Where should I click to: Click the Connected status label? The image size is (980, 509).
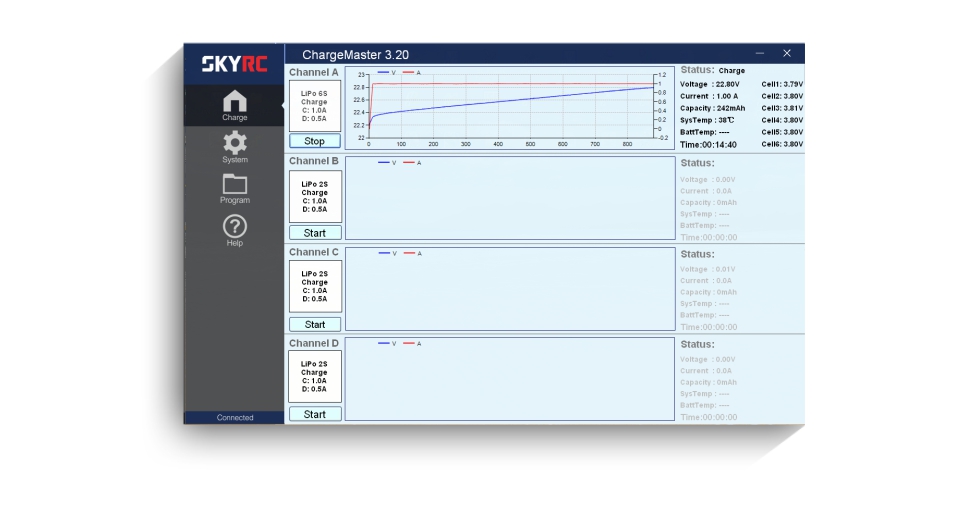point(234,418)
